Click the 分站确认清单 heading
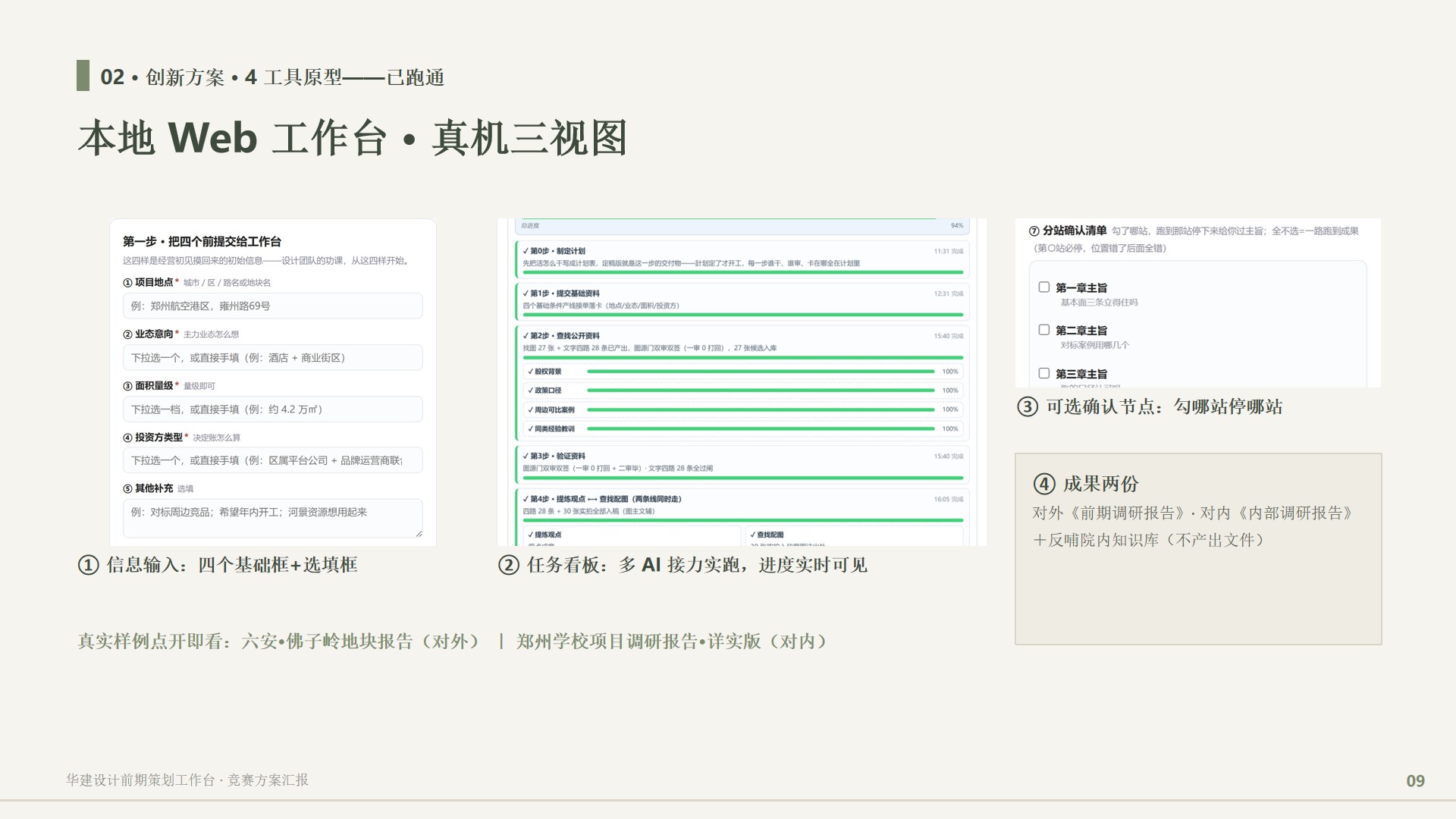The image size is (1456, 819). pos(1068,231)
